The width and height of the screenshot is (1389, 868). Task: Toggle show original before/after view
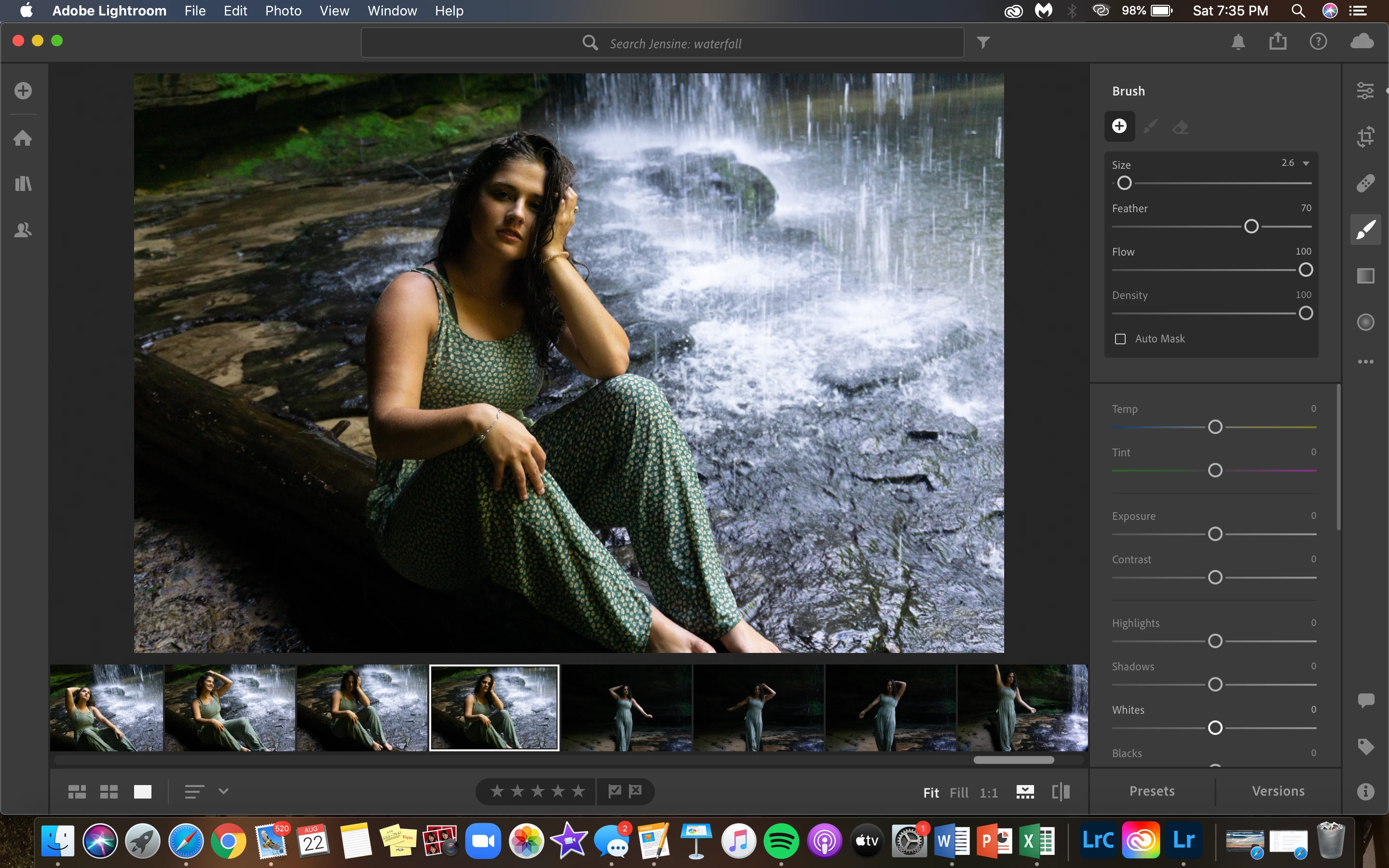[x=1060, y=792]
